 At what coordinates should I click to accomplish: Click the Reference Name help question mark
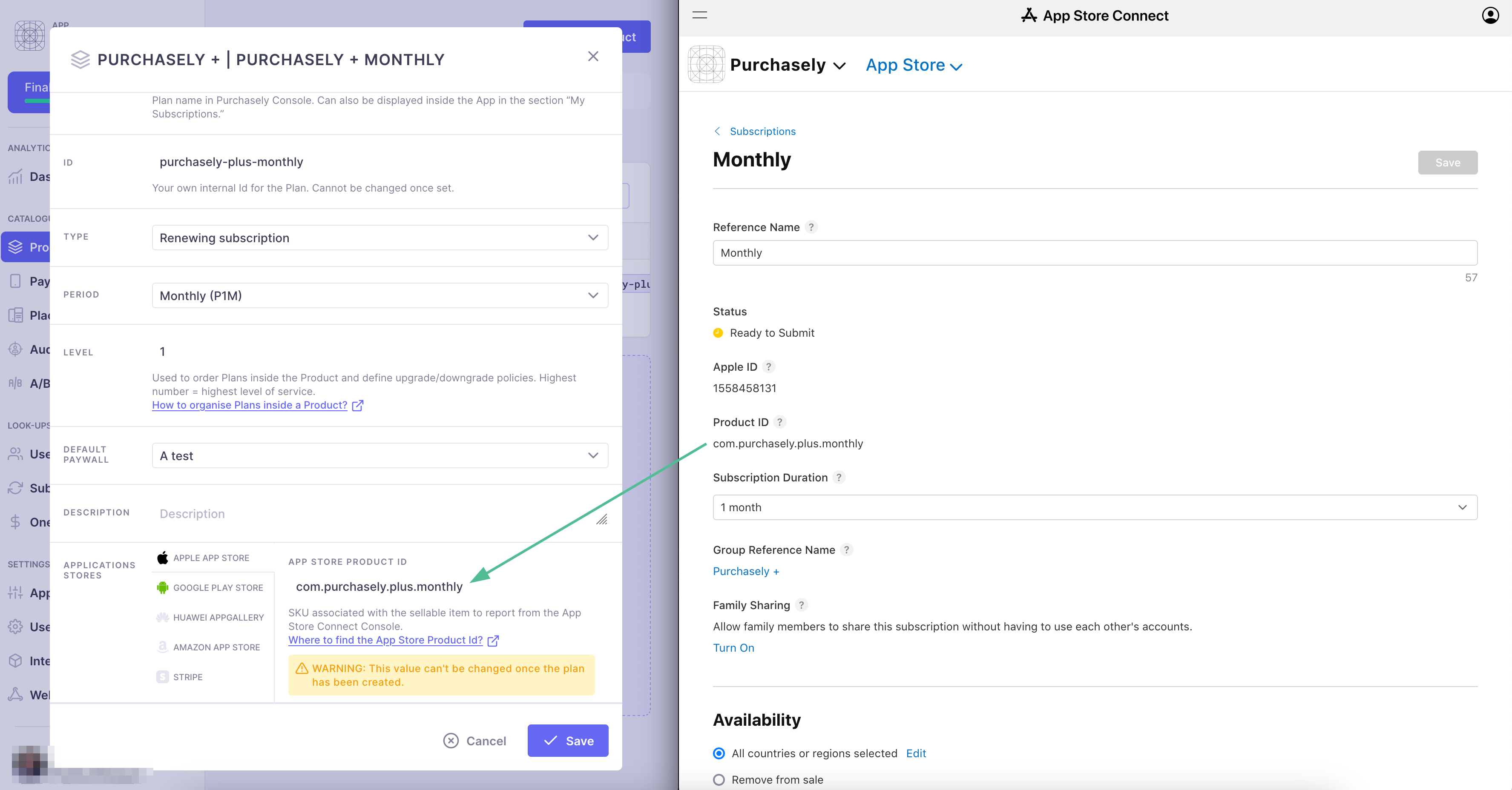811,227
